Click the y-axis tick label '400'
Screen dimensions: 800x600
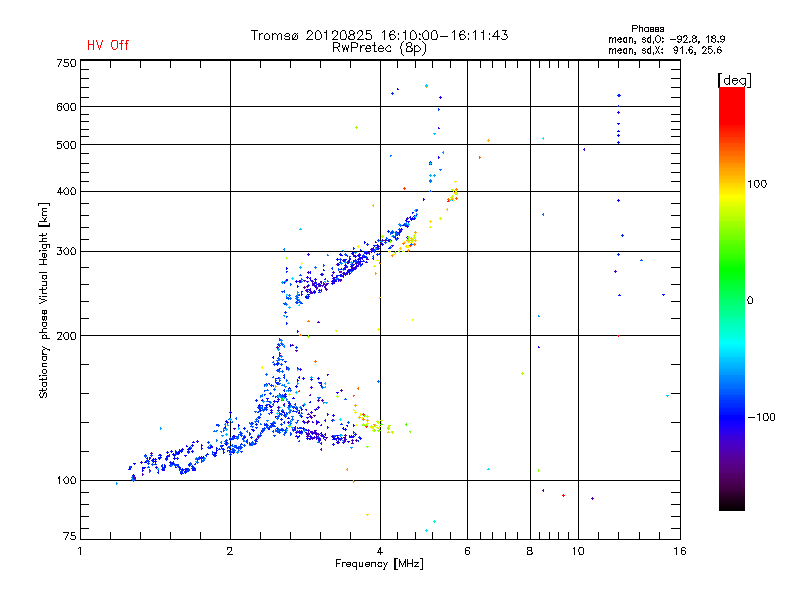coord(66,192)
